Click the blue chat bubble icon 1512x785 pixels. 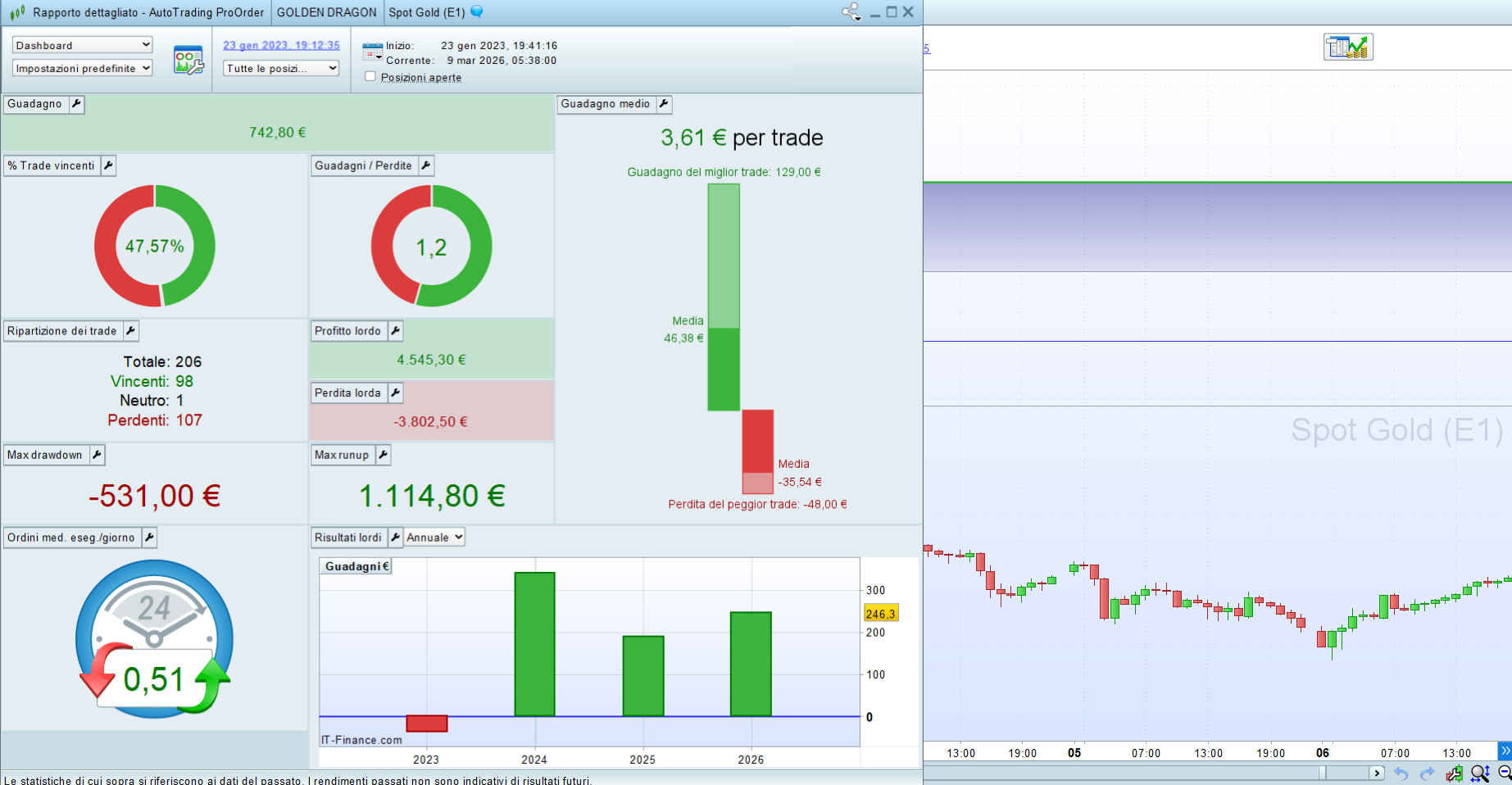[477, 12]
